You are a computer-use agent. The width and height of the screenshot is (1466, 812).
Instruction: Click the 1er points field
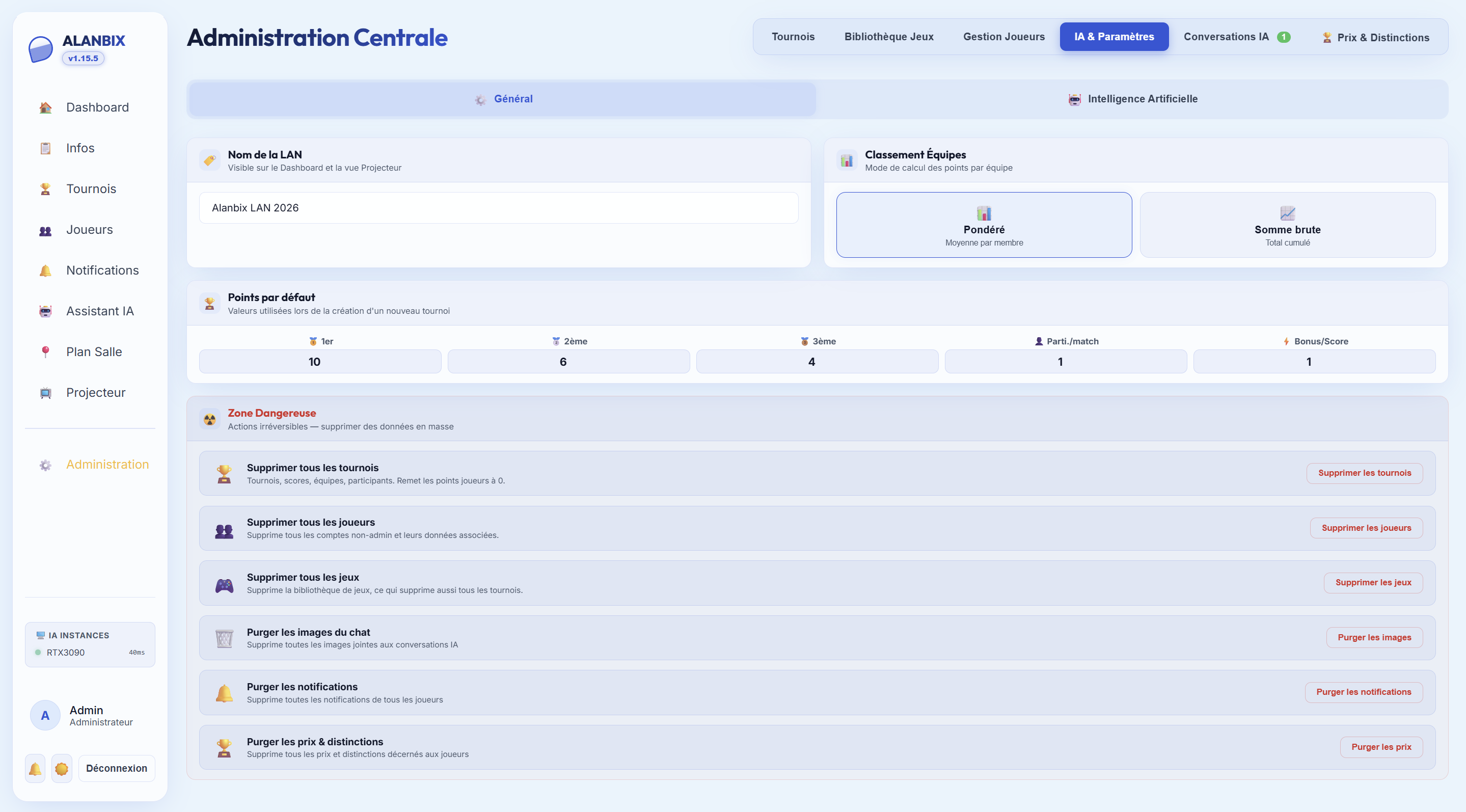[x=320, y=362]
